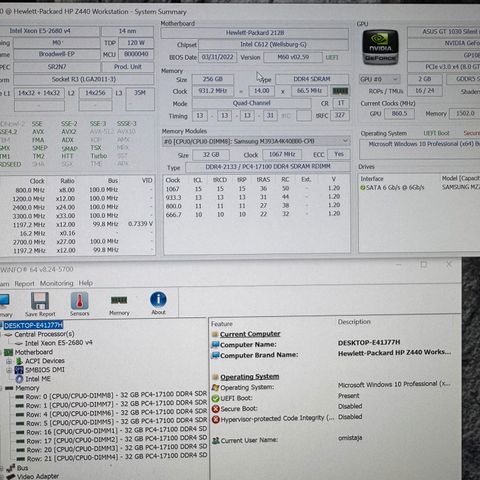
Task: Open the Report menu
Action: (x=24, y=284)
